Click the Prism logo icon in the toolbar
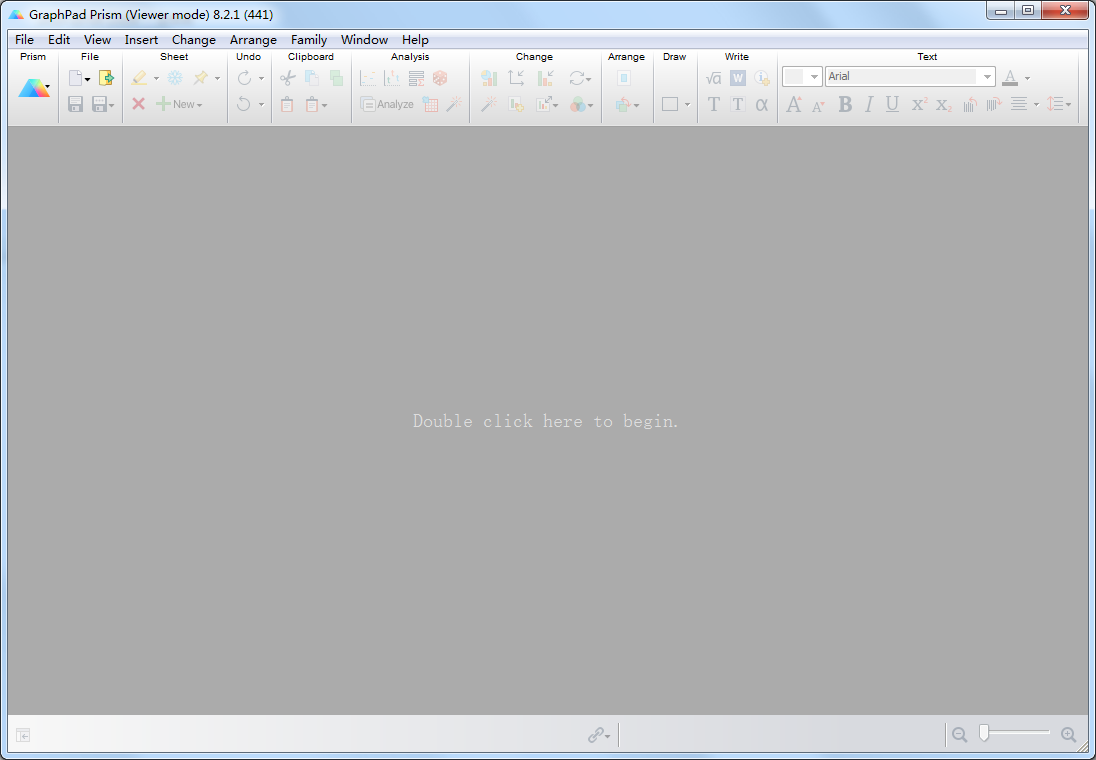Screen dimensions: 1096x760 33,88
